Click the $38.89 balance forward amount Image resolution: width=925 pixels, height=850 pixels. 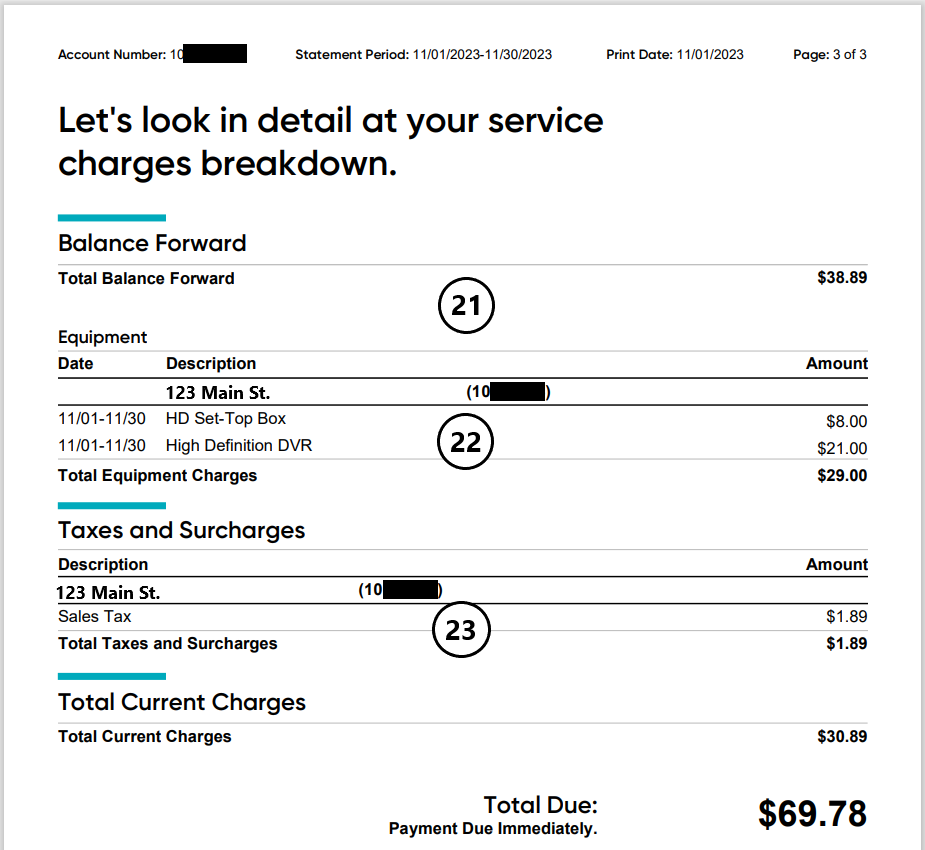click(842, 278)
